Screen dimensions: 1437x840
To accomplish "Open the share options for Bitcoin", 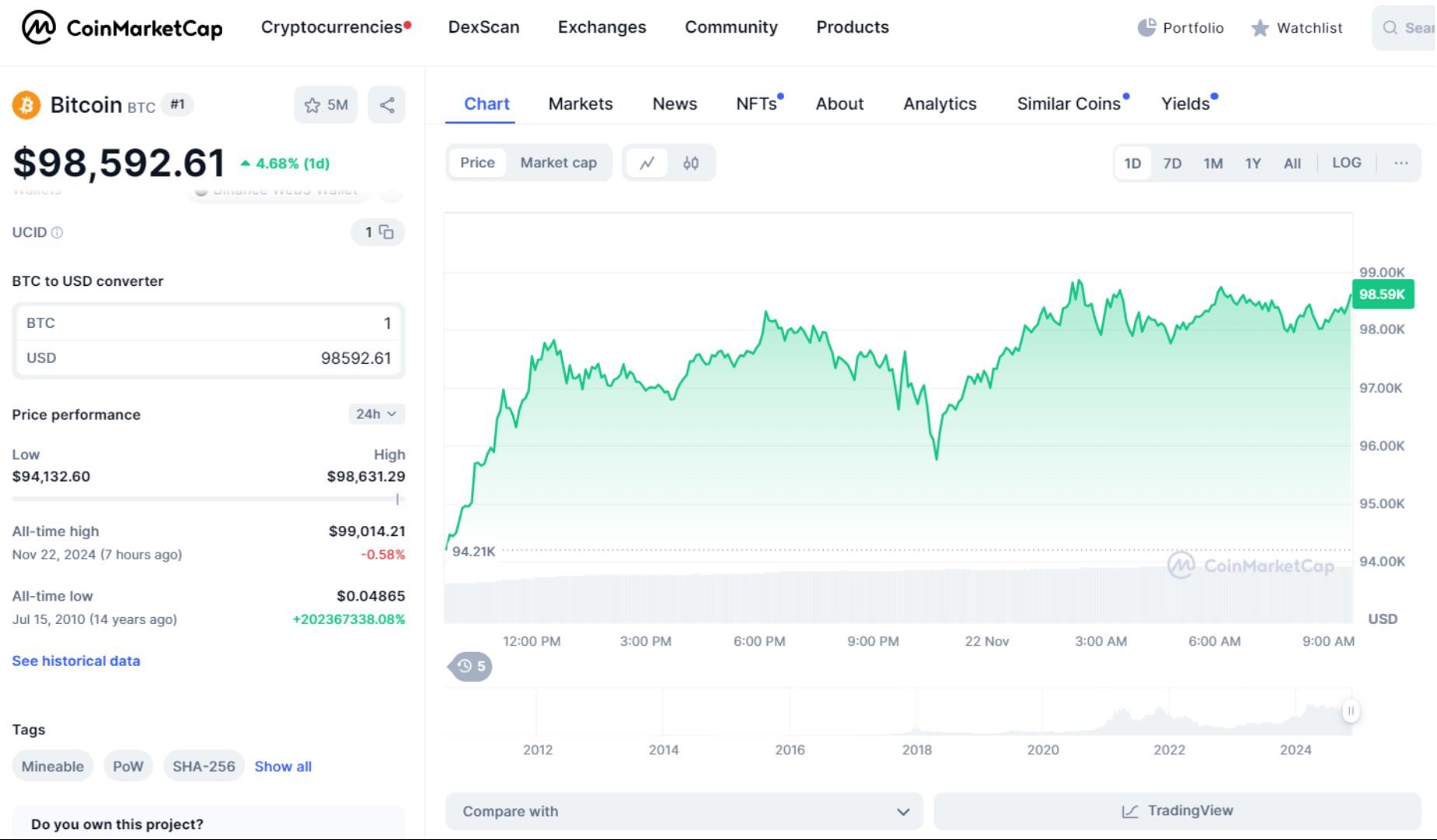I will tap(386, 105).
